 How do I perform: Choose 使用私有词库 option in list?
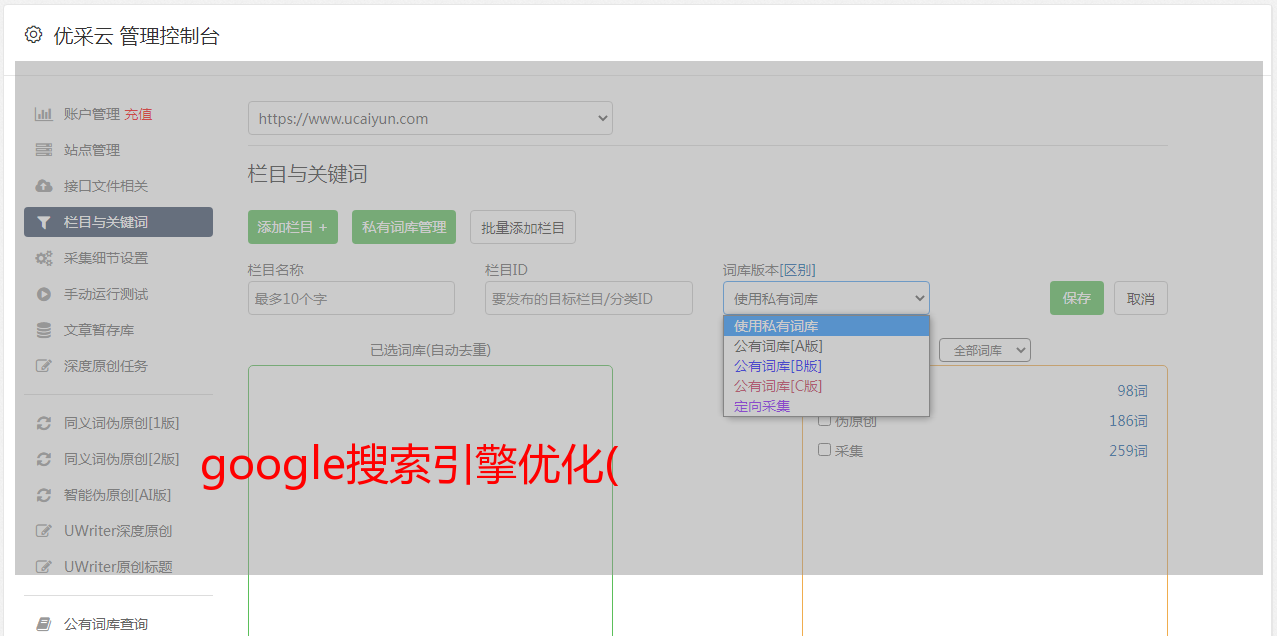826,326
